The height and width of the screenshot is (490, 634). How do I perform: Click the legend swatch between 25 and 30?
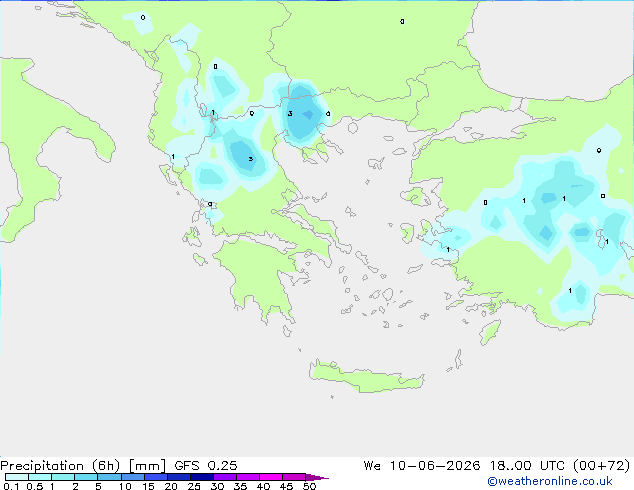click(202, 477)
